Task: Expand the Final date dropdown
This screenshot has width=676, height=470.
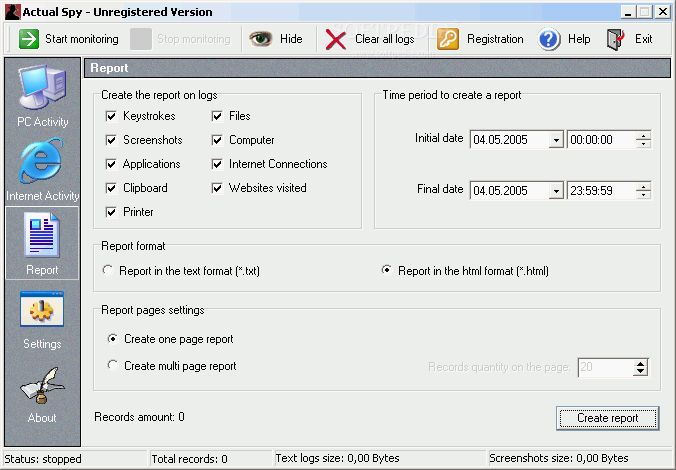Action: [x=556, y=190]
